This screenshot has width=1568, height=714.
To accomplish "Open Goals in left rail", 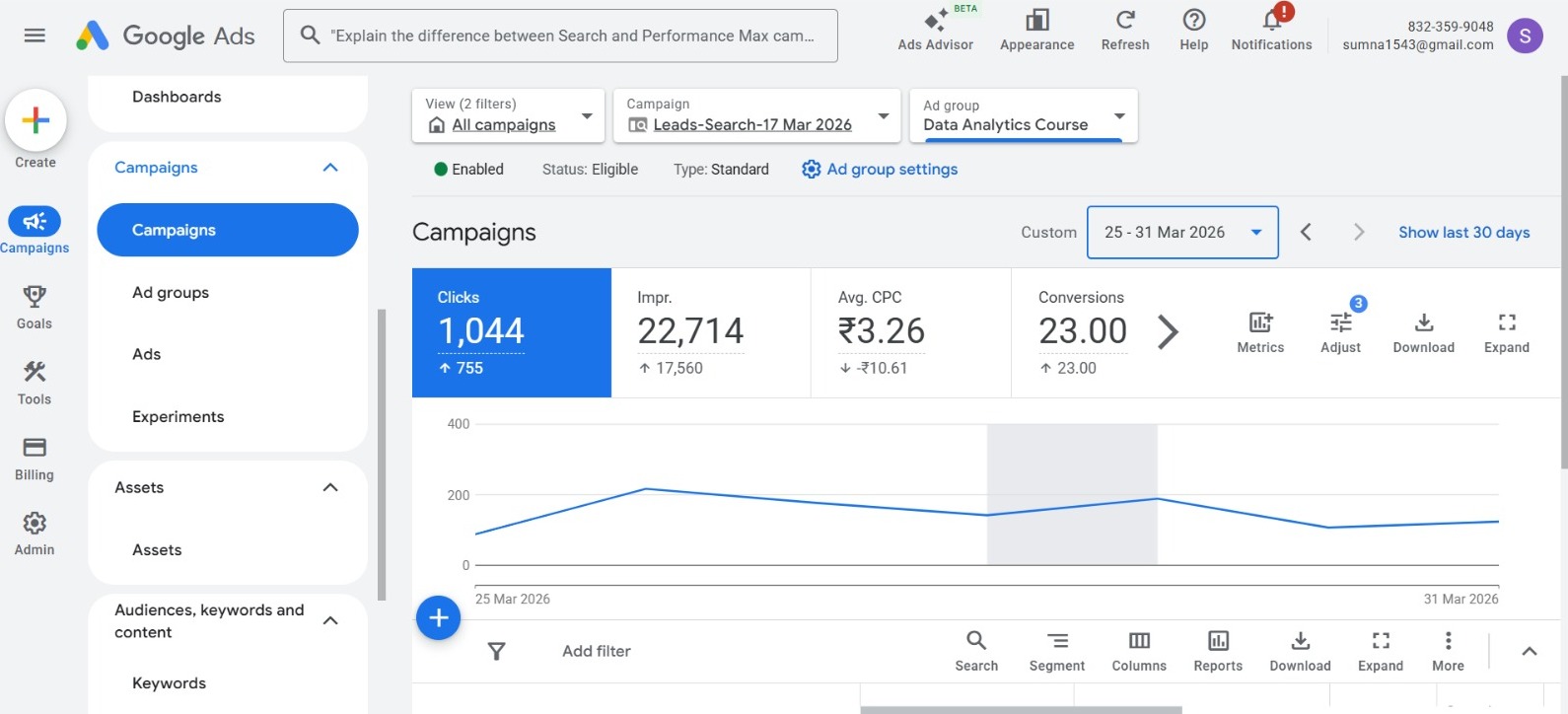I will [x=35, y=307].
